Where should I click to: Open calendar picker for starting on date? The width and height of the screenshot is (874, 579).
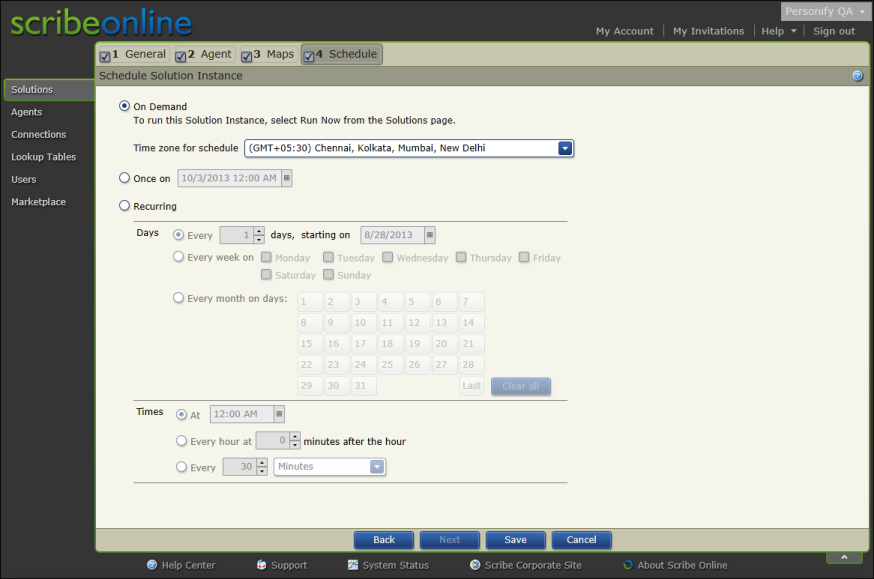tap(430, 235)
